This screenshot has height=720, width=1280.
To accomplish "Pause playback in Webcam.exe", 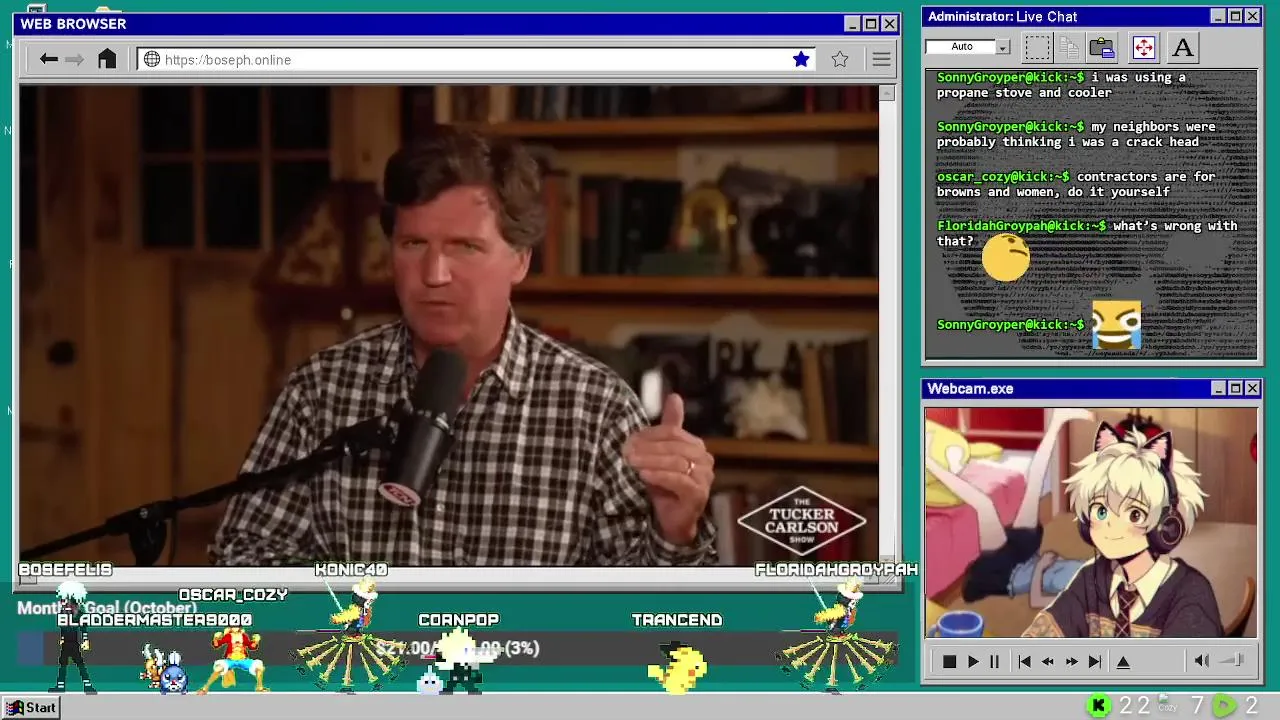I will [994, 661].
